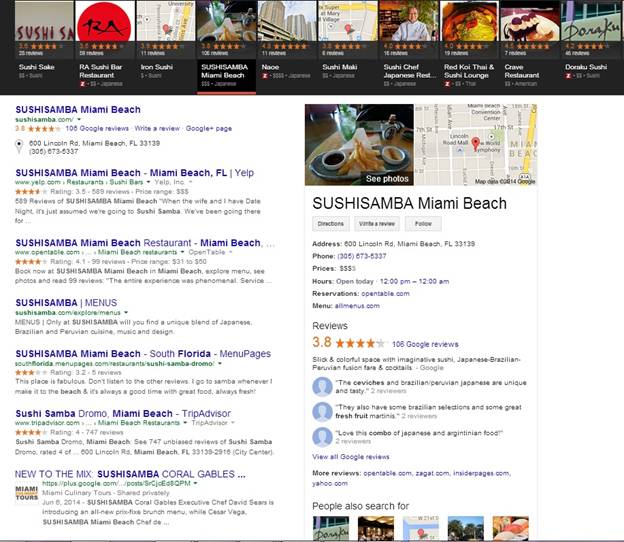This screenshot has height=542, width=624.
Task: Click View all Google reviews
Action: tap(351, 456)
